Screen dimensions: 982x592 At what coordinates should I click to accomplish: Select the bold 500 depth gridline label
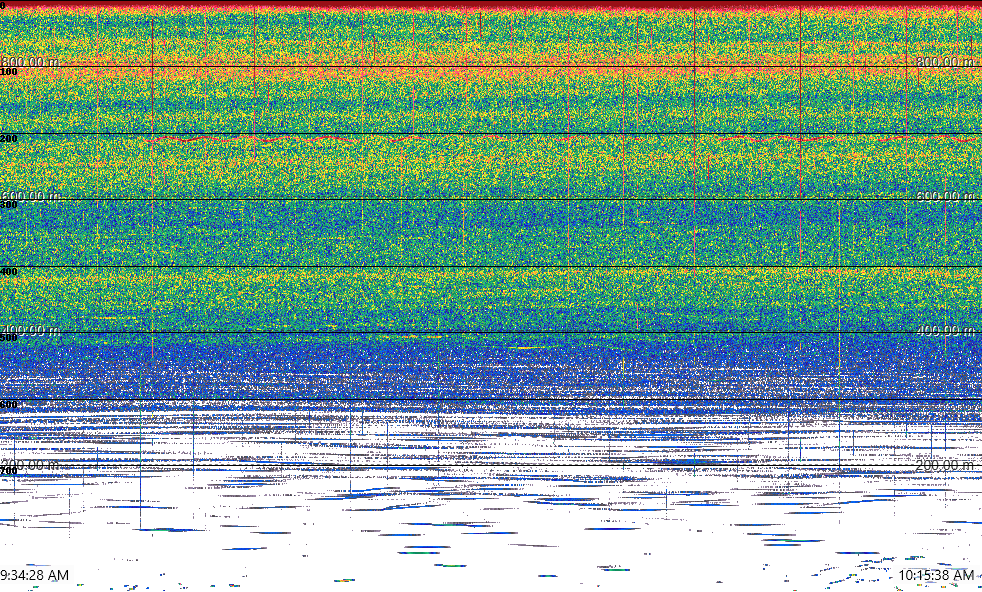point(9,338)
